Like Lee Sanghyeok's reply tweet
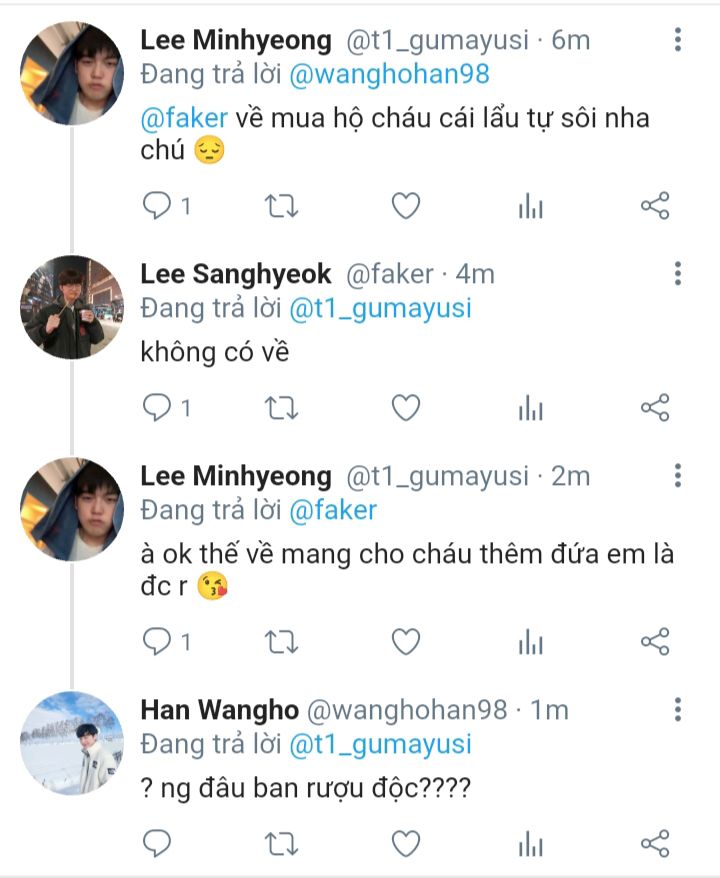720x878 pixels. click(405, 408)
